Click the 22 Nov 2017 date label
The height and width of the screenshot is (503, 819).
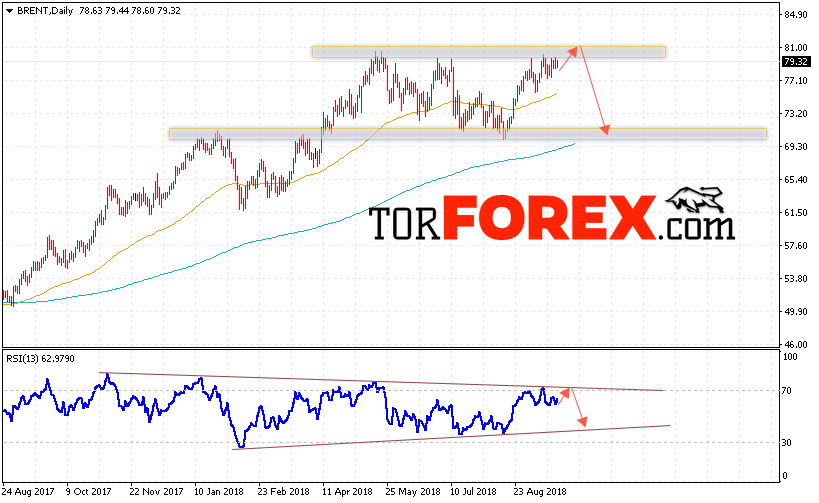(x=156, y=492)
